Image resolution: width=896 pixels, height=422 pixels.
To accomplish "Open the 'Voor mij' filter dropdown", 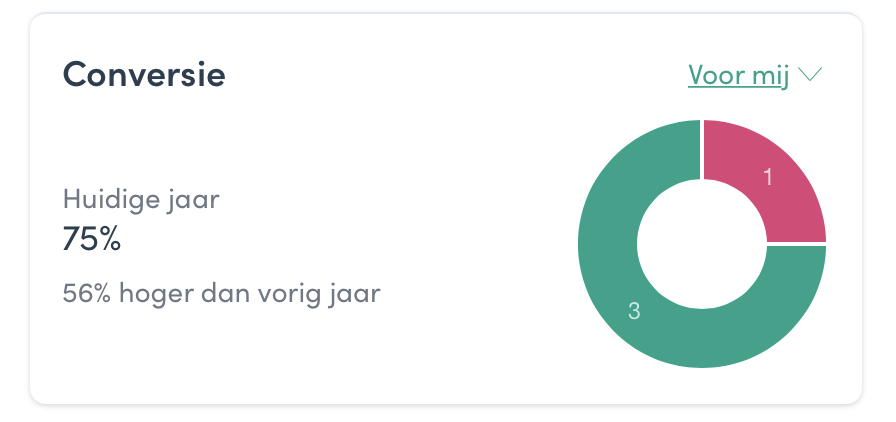I will (x=754, y=75).
